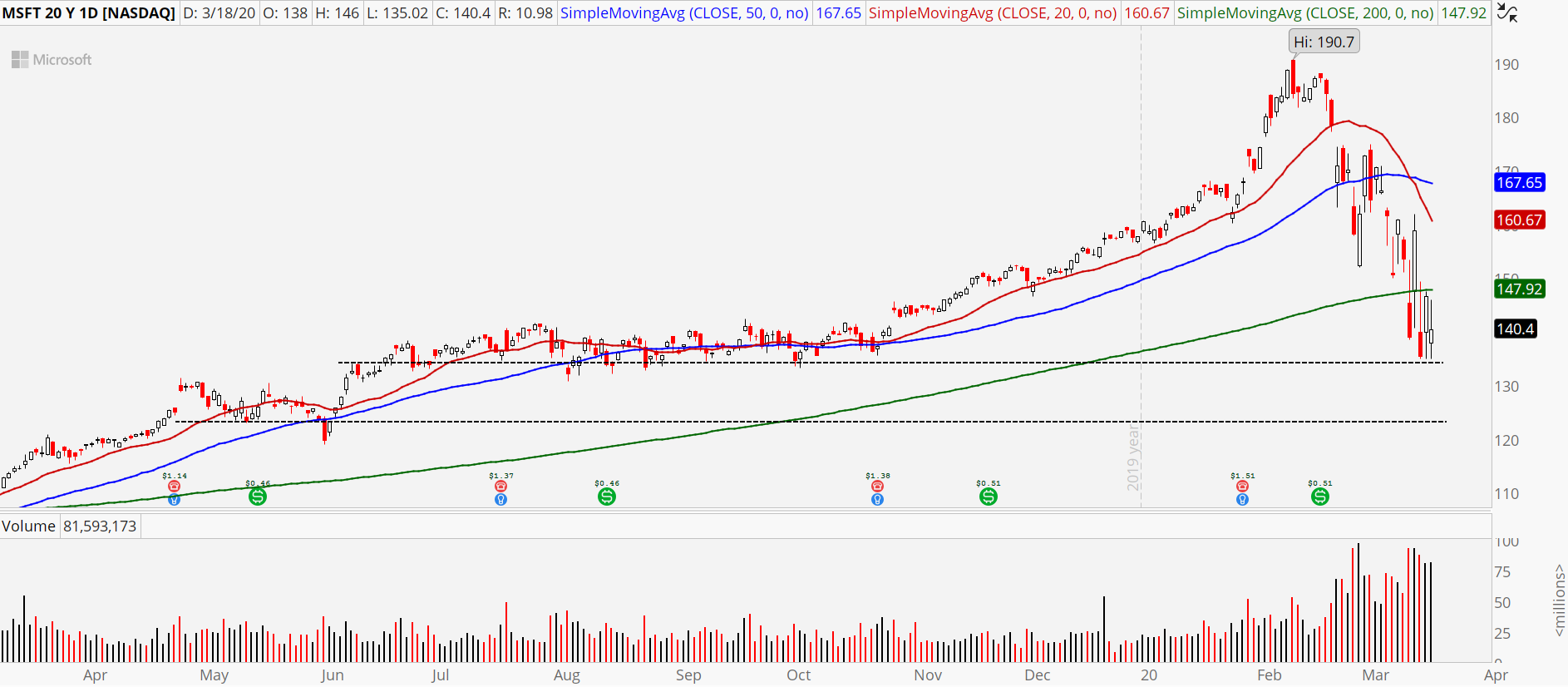Viewport: 1568px width, 687px height.
Task: Click the Microsoft logo watermark icon
Action: (x=20, y=60)
